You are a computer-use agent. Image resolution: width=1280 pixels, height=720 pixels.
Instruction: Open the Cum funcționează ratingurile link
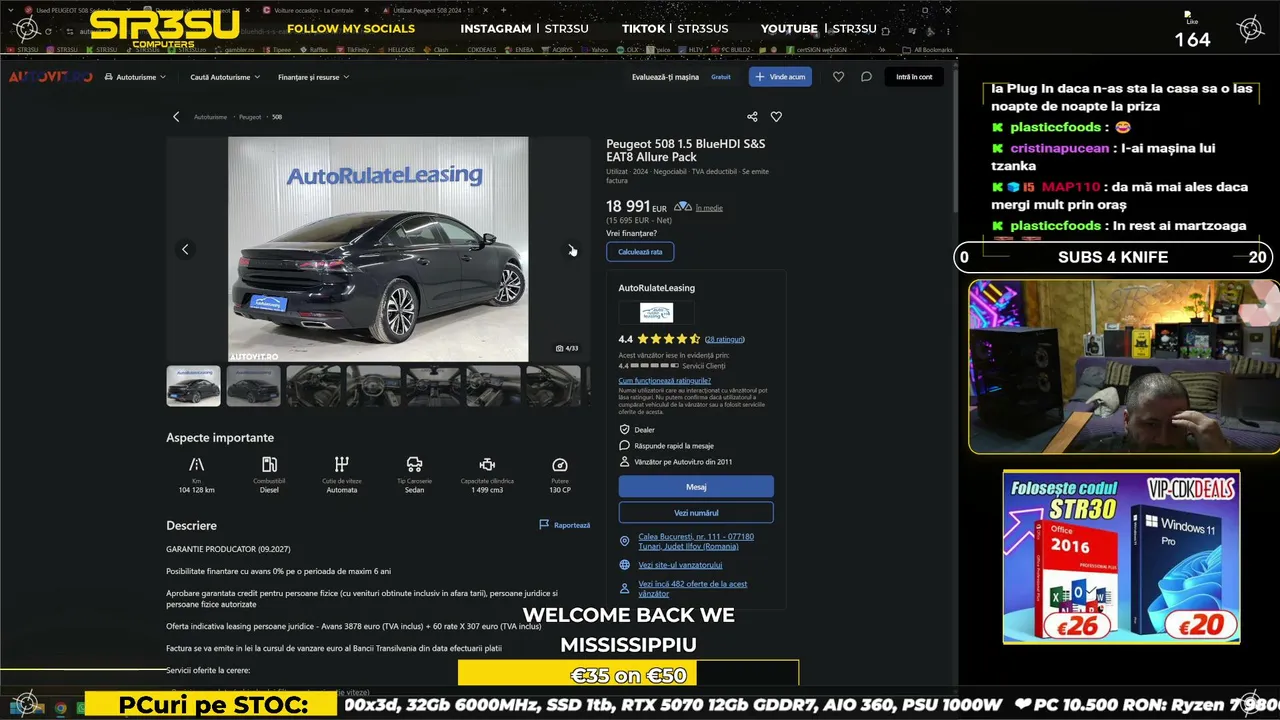[x=665, y=380]
